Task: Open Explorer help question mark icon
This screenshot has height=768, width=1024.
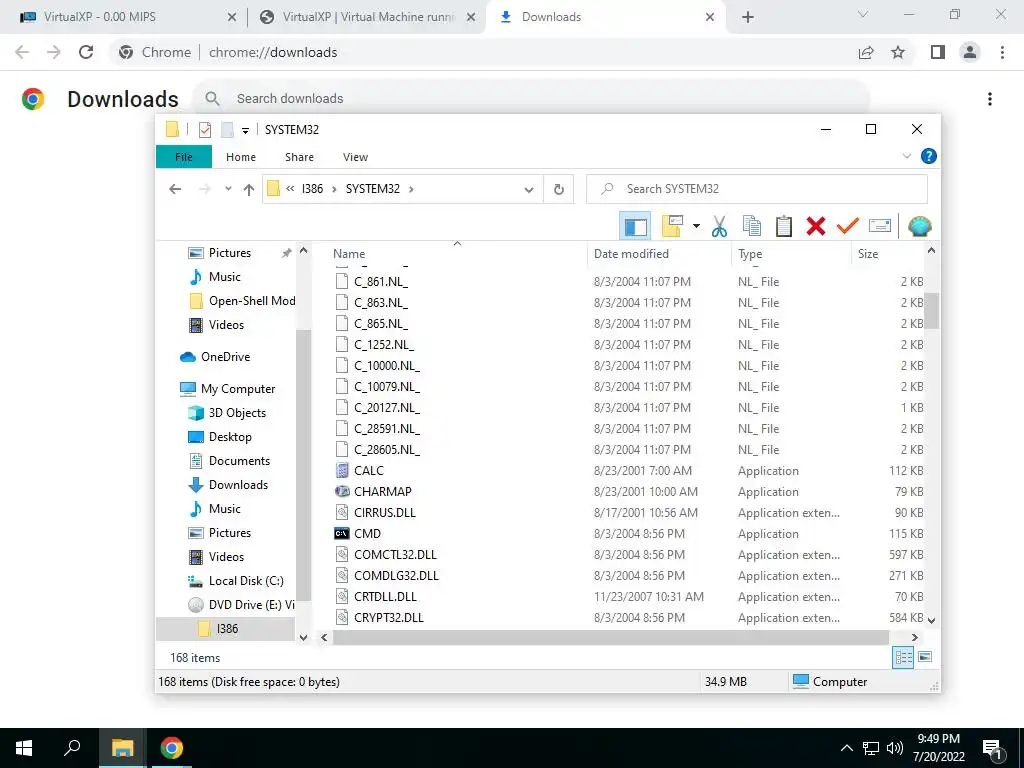Action: [928, 156]
